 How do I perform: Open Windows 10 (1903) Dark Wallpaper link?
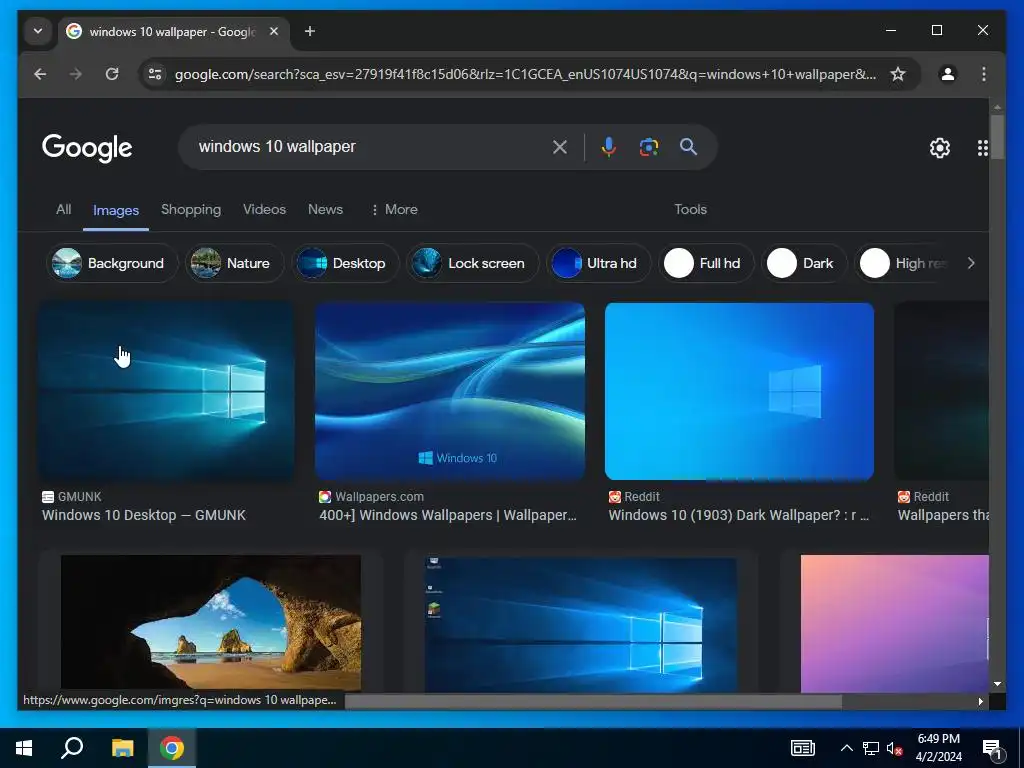pyautogui.click(x=739, y=515)
